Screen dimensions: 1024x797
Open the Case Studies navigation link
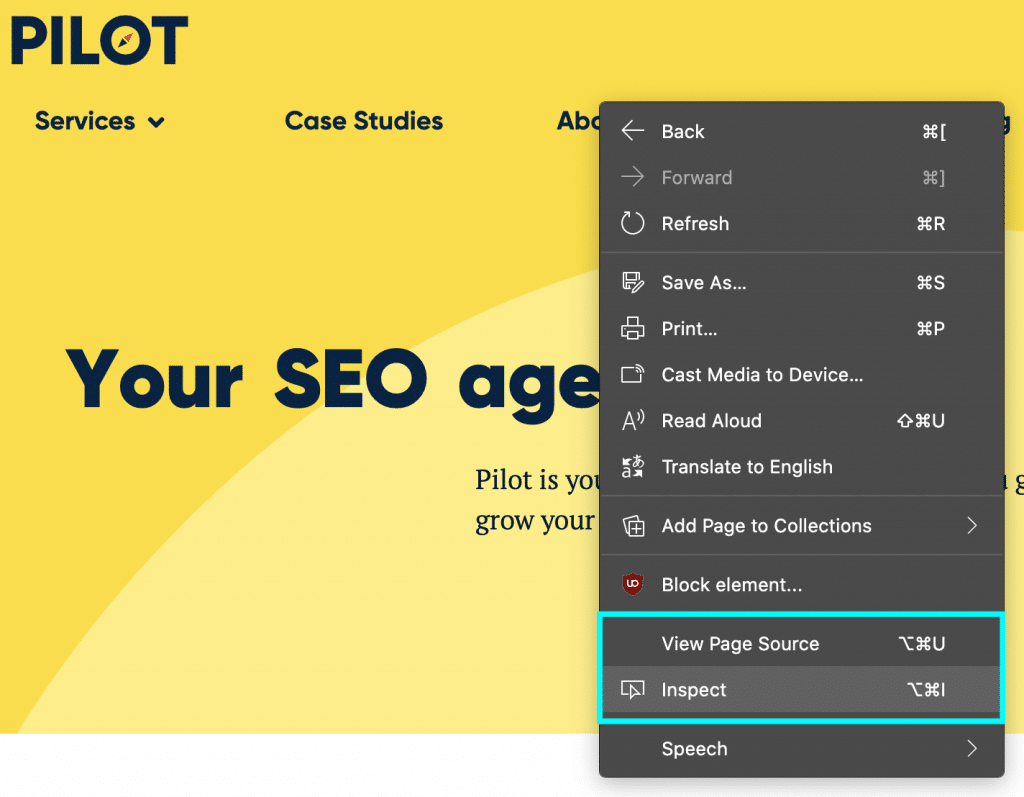click(x=363, y=121)
